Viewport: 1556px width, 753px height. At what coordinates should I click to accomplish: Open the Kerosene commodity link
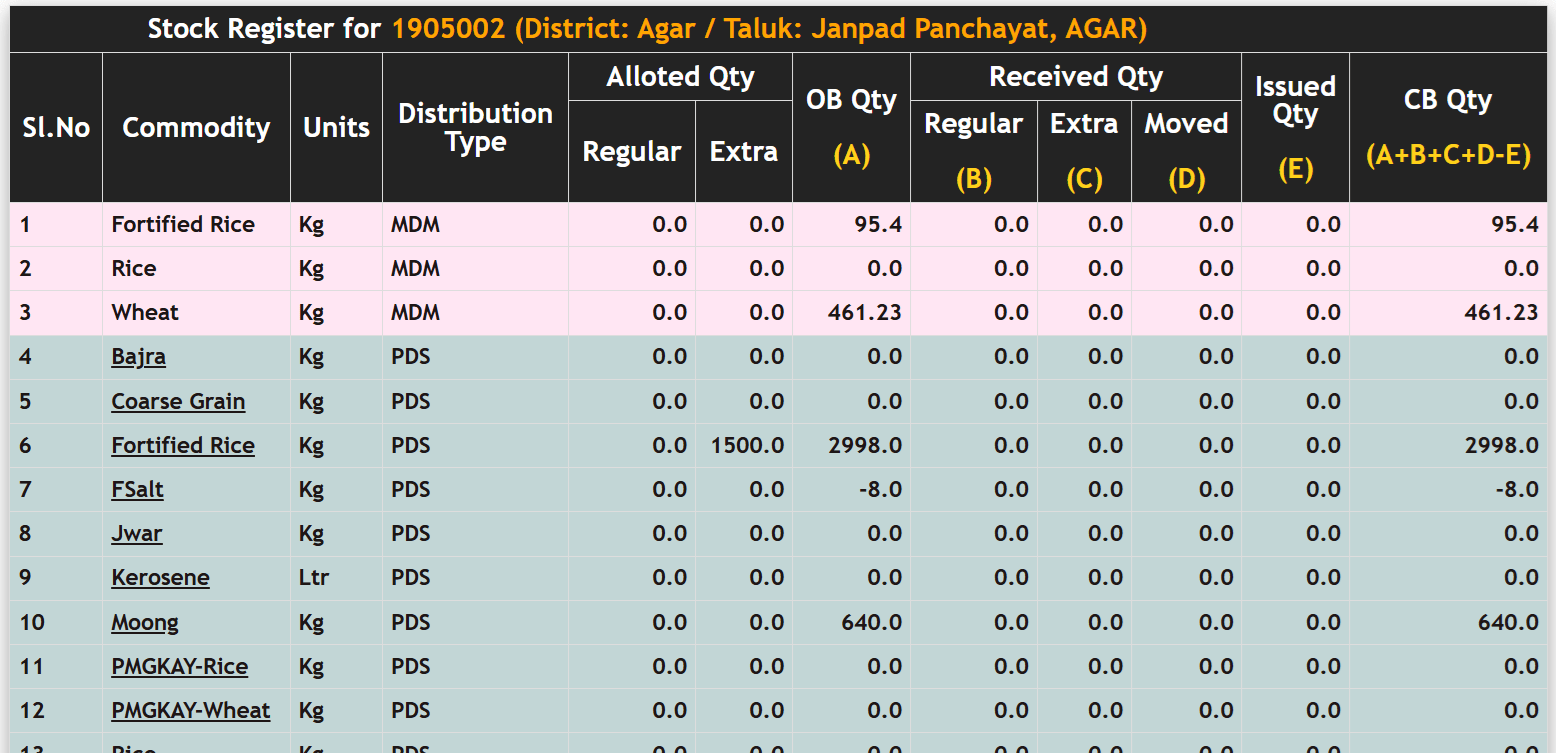160,577
